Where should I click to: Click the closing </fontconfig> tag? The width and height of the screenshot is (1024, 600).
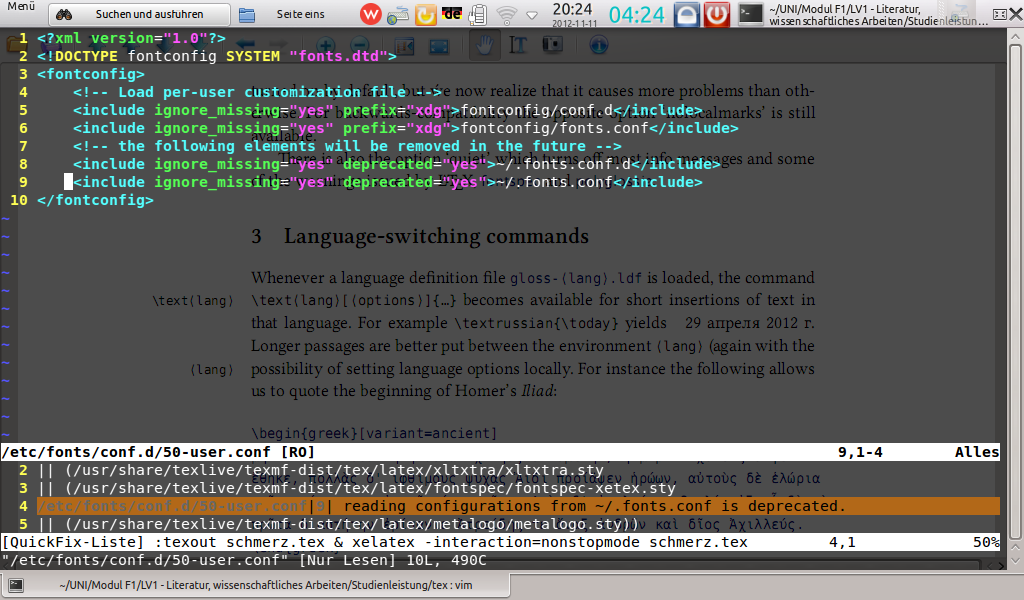[x=95, y=200]
